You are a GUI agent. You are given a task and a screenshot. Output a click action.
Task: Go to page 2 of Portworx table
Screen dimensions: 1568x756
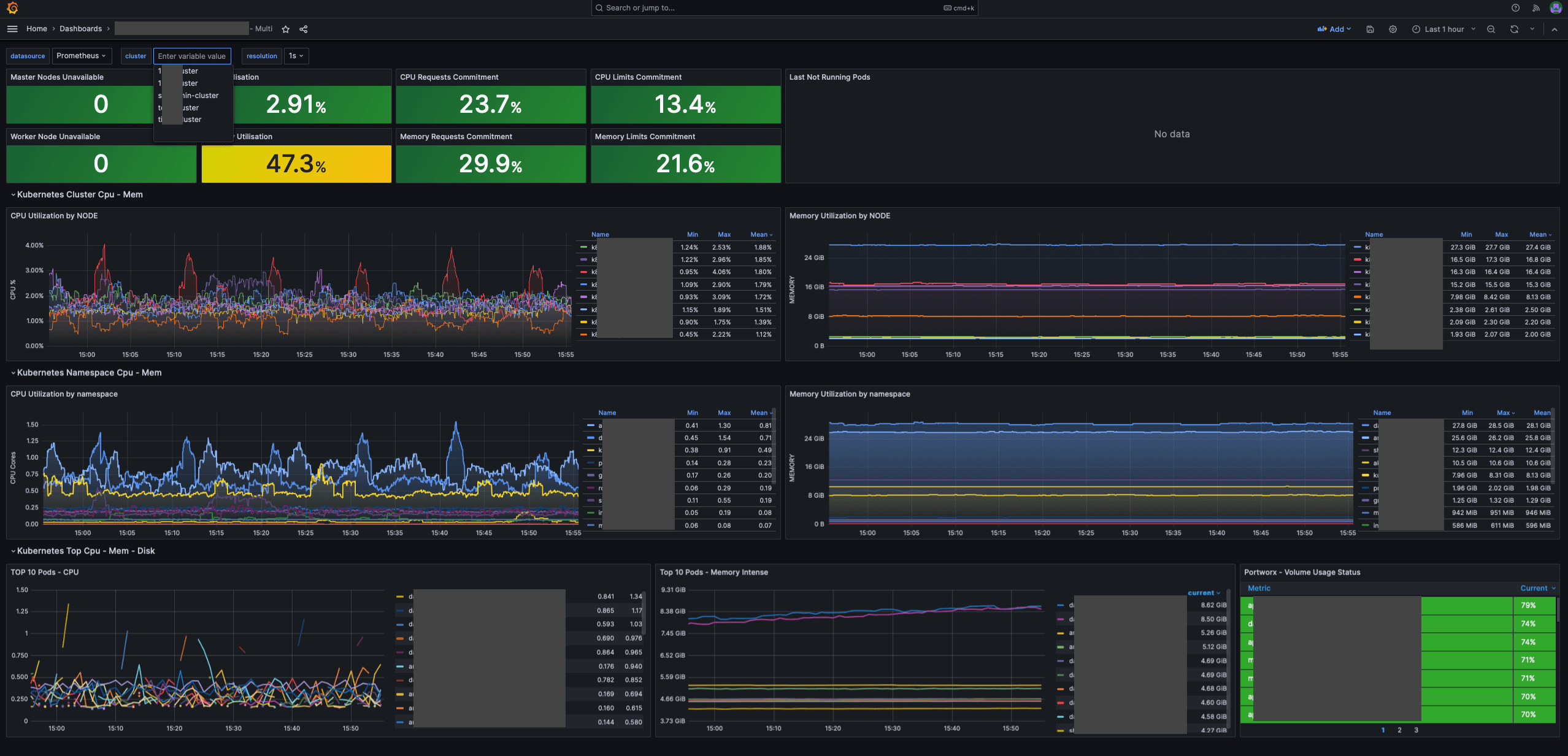click(x=1399, y=730)
